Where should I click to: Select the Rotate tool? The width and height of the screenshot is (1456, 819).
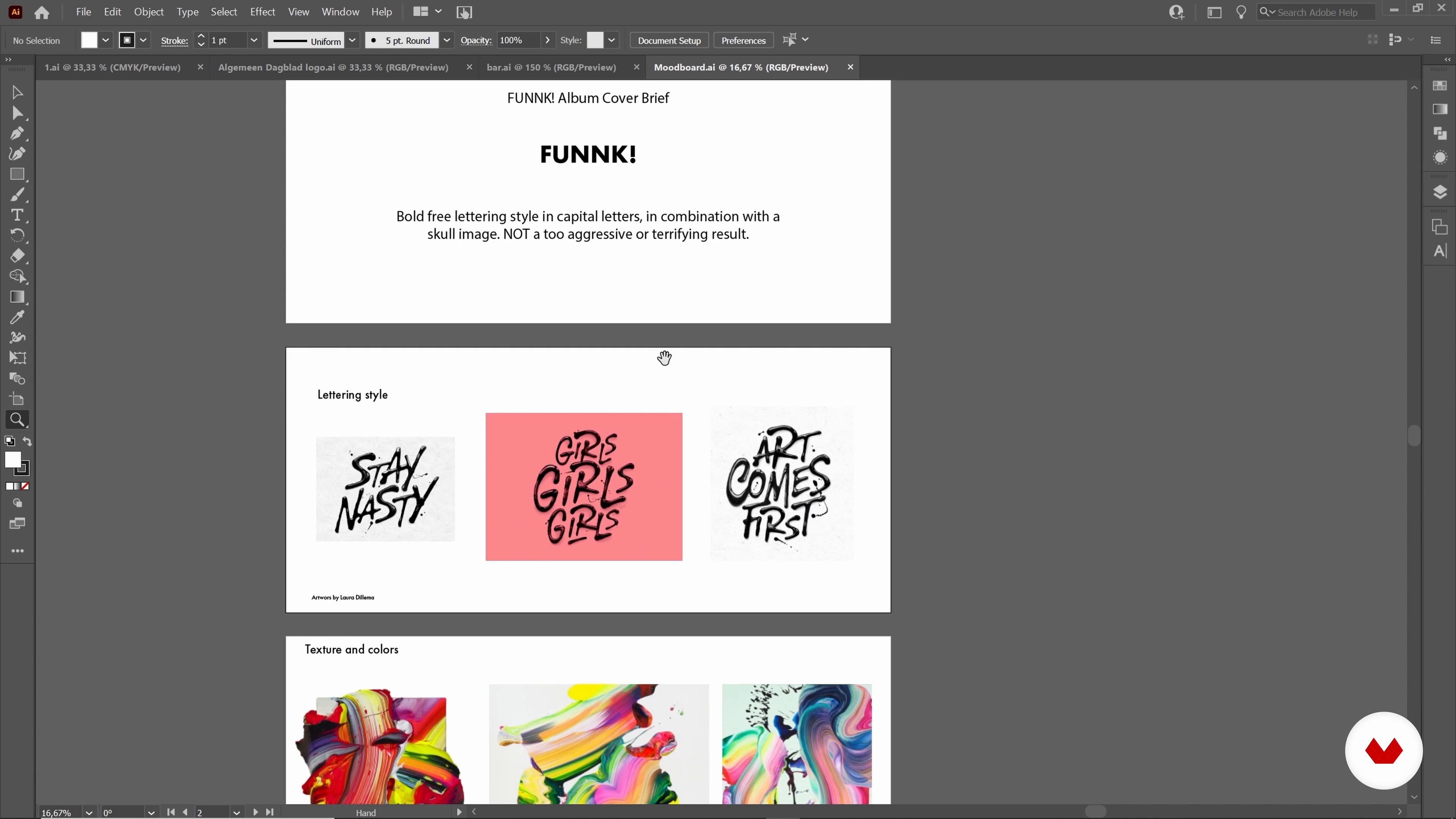(17, 236)
